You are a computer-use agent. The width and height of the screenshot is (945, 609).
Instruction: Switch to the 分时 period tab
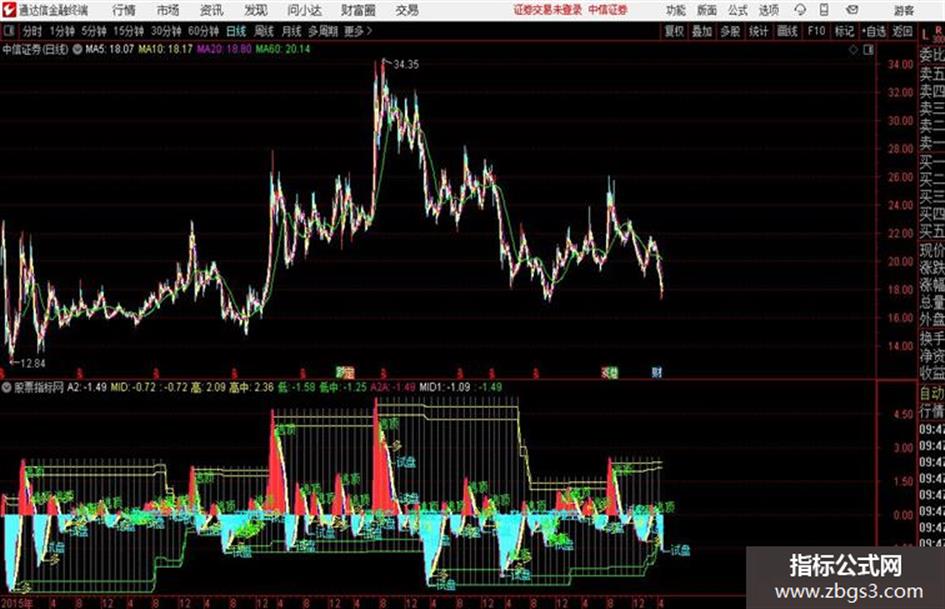[x=33, y=31]
